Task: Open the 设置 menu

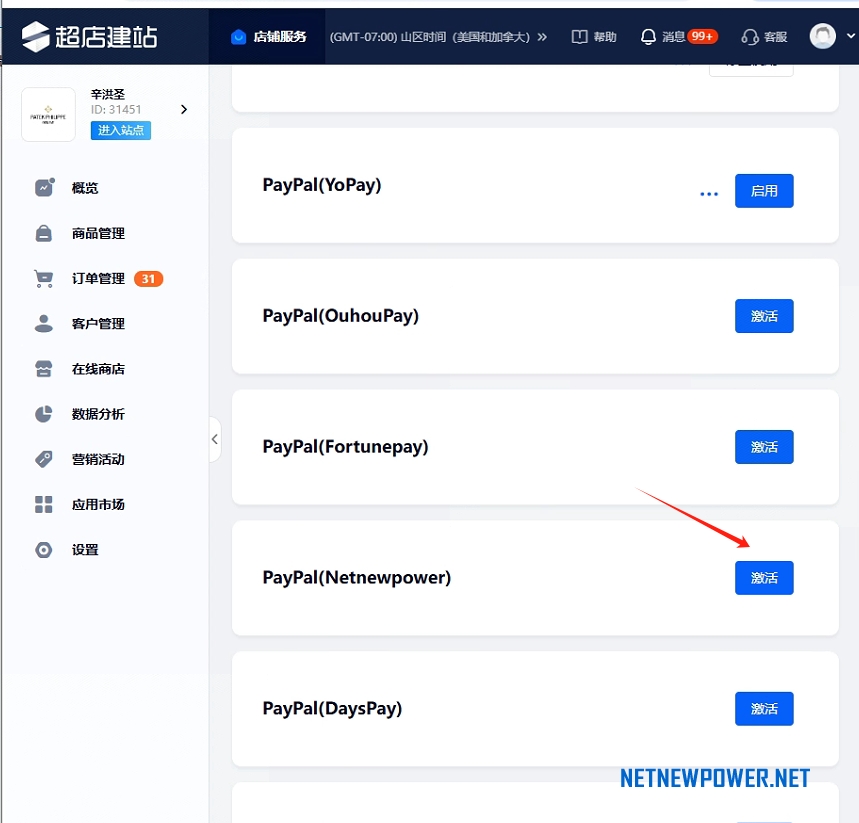Action: pos(85,550)
